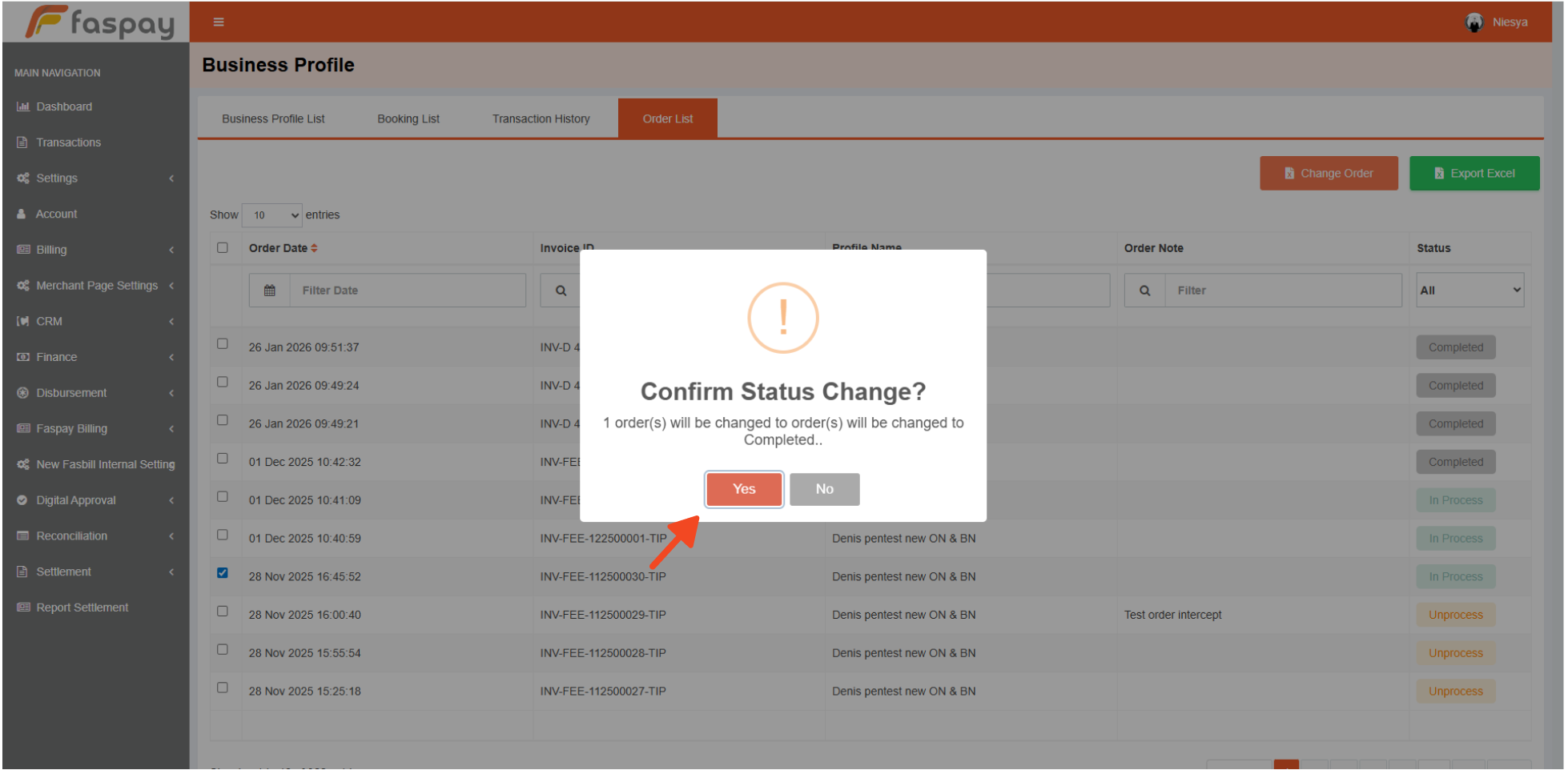Open the Status filter dropdown set to All
This screenshot has width=1568, height=770.
1469,291
